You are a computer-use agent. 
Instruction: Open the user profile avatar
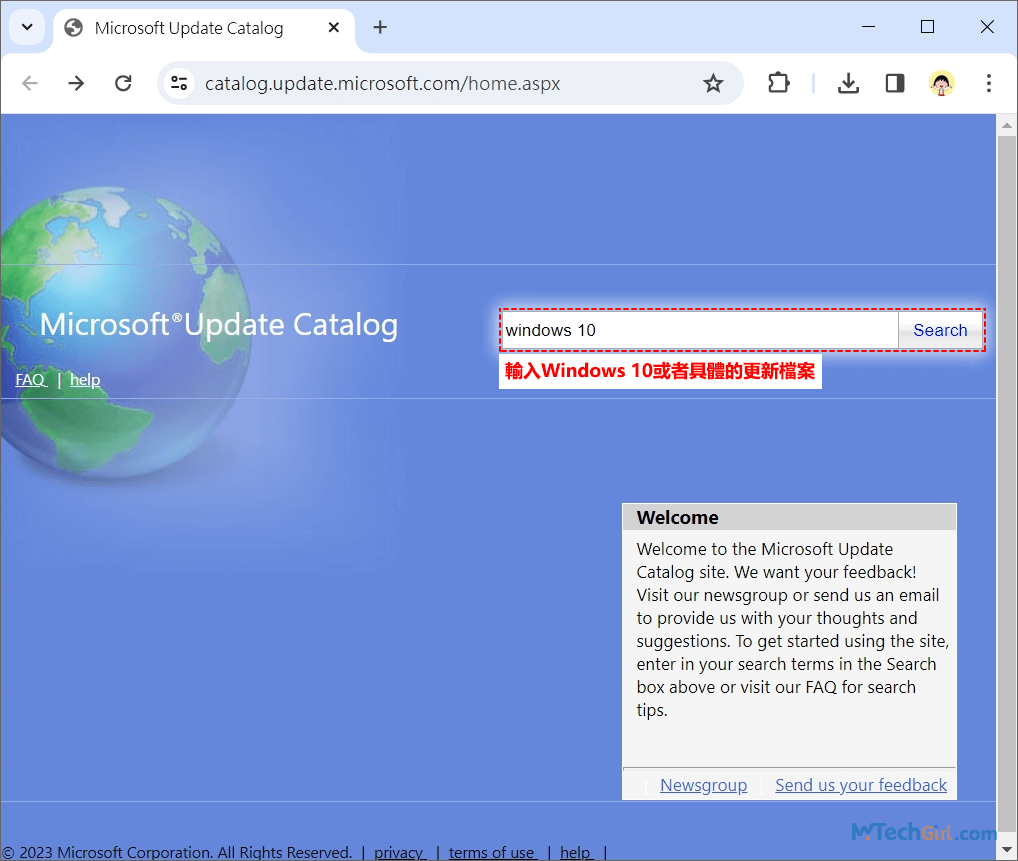pos(941,83)
